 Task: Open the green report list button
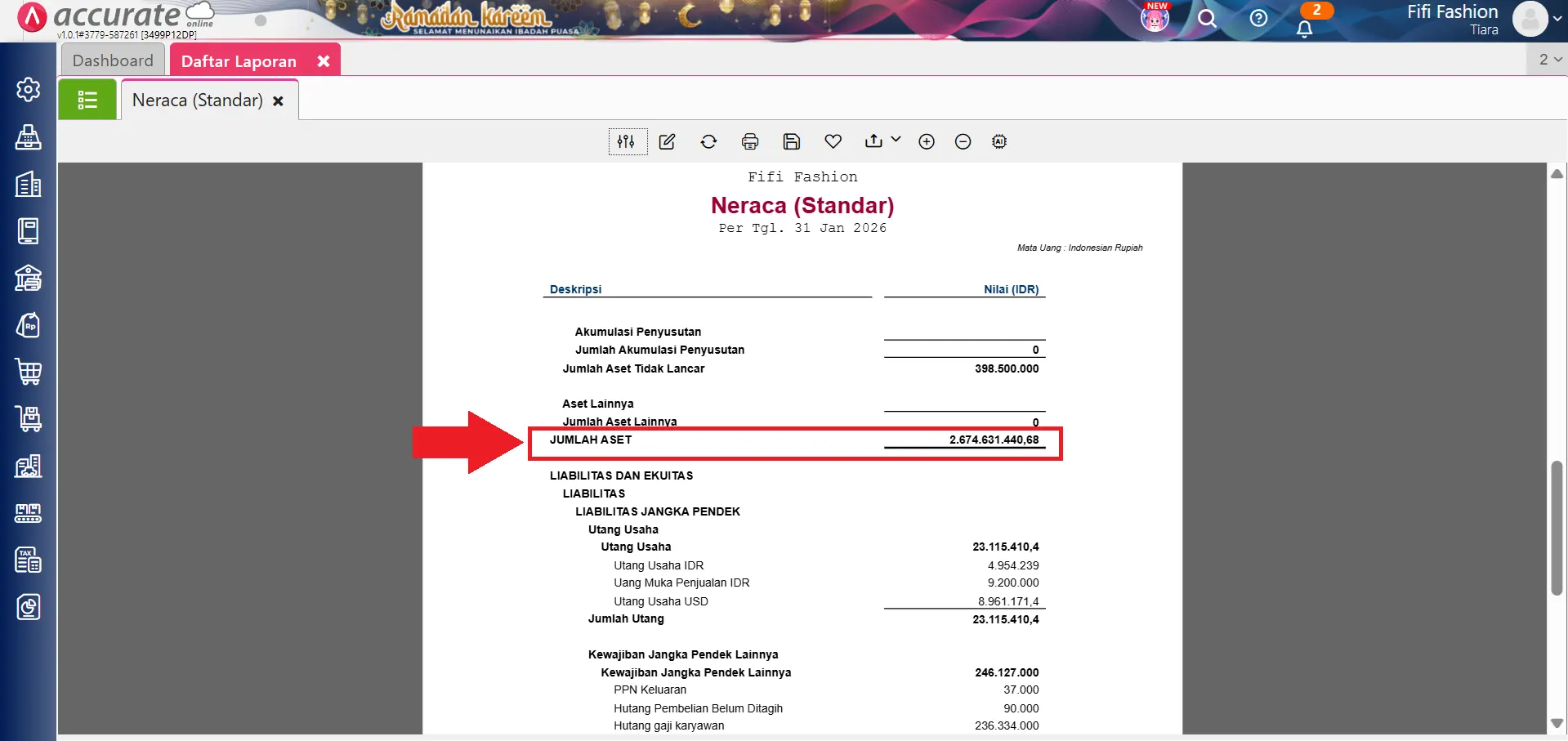(87, 100)
